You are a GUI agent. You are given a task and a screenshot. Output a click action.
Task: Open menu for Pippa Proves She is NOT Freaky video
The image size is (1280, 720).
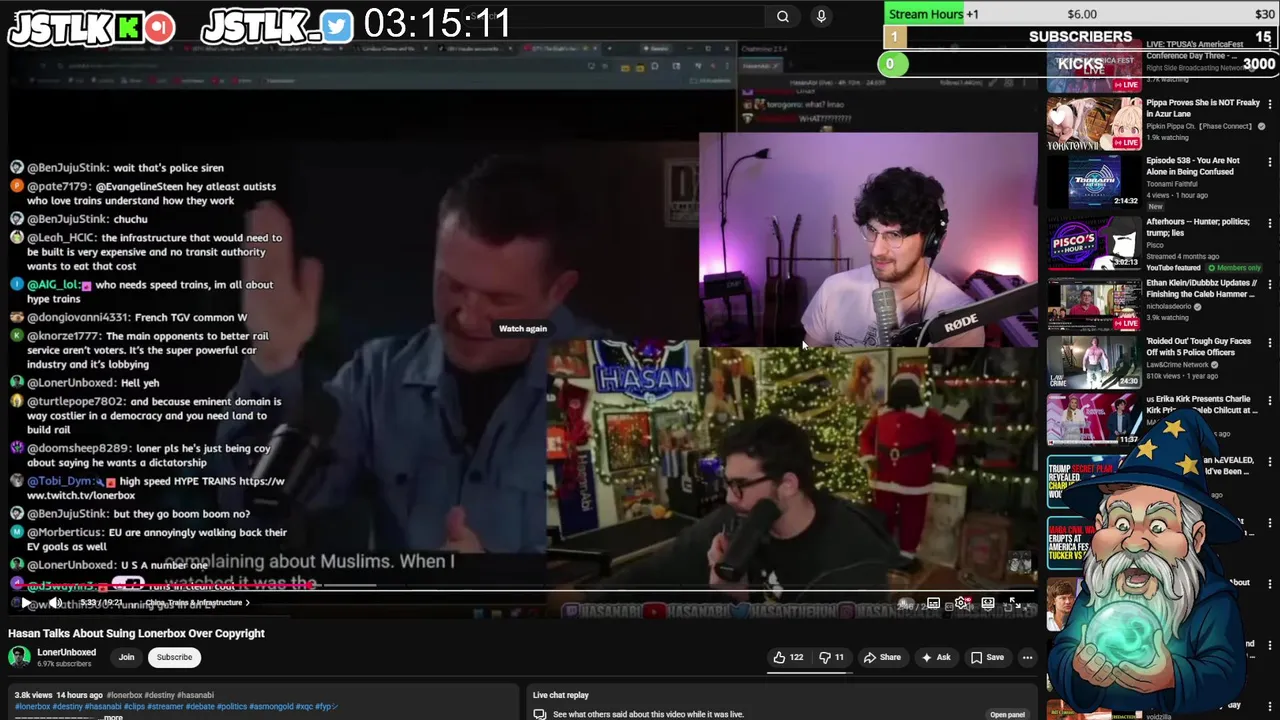pos(1270,103)
